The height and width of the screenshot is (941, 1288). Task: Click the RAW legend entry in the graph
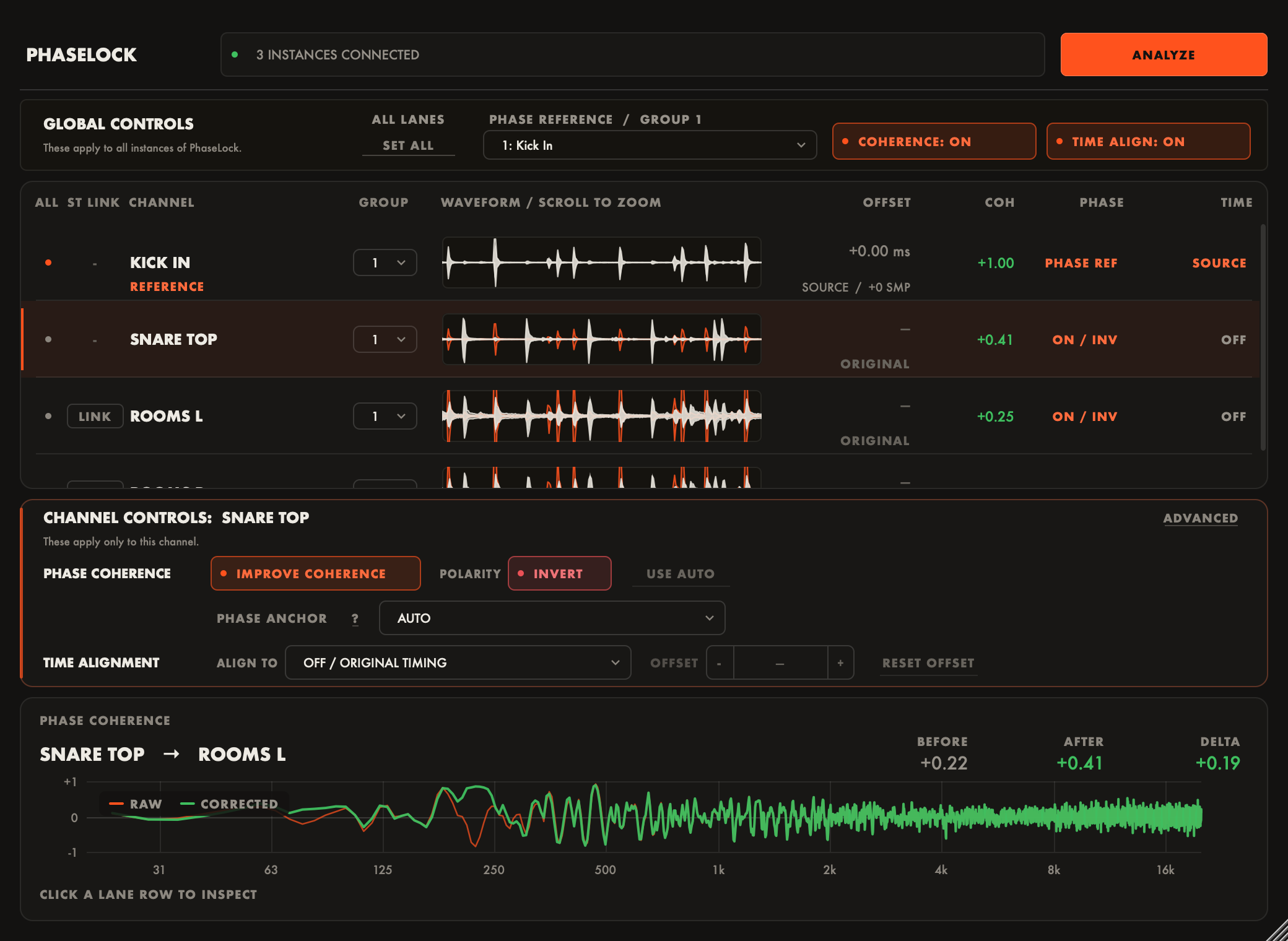tap(136, 804)
